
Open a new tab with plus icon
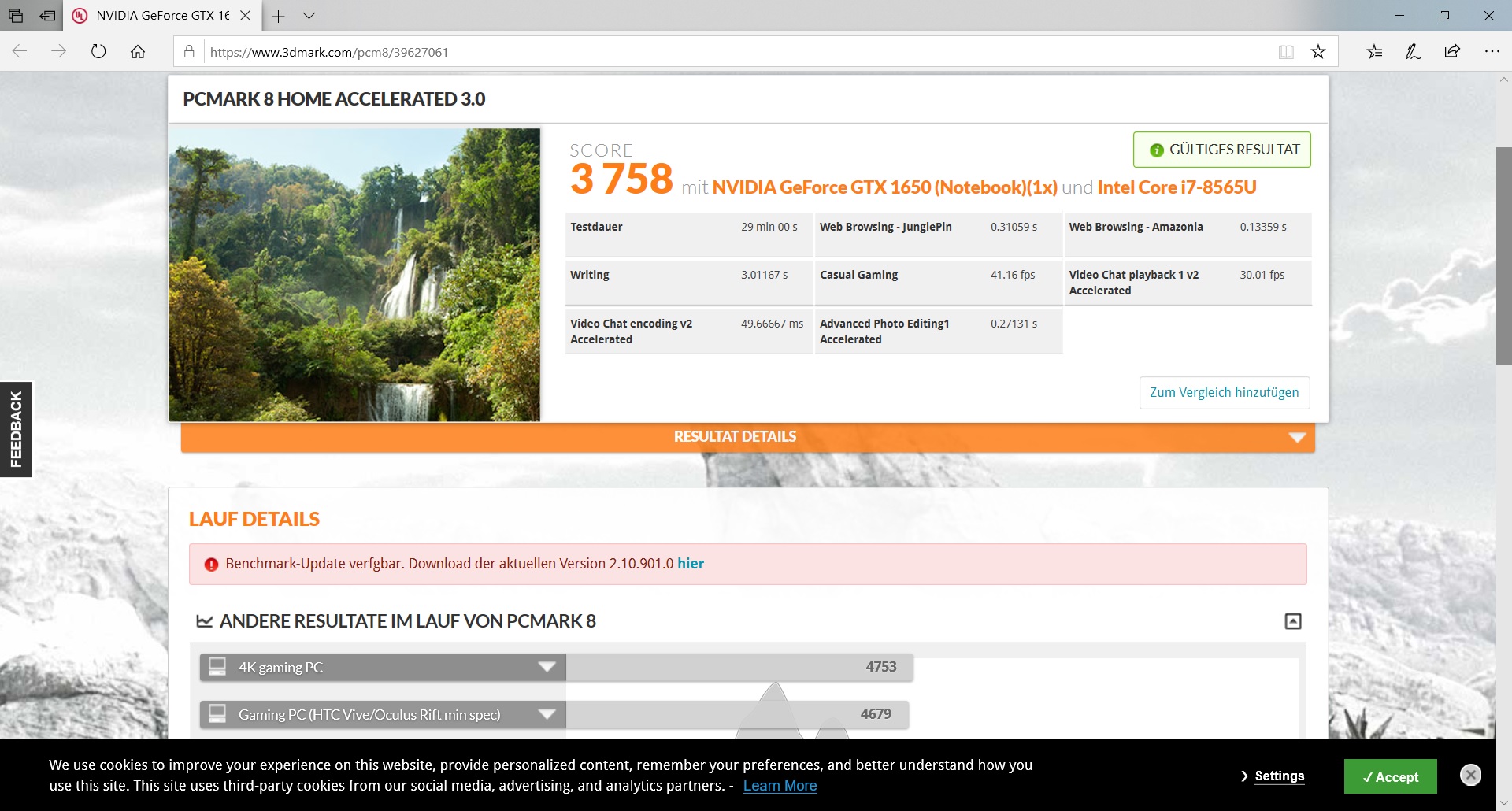tap(278, 16)
